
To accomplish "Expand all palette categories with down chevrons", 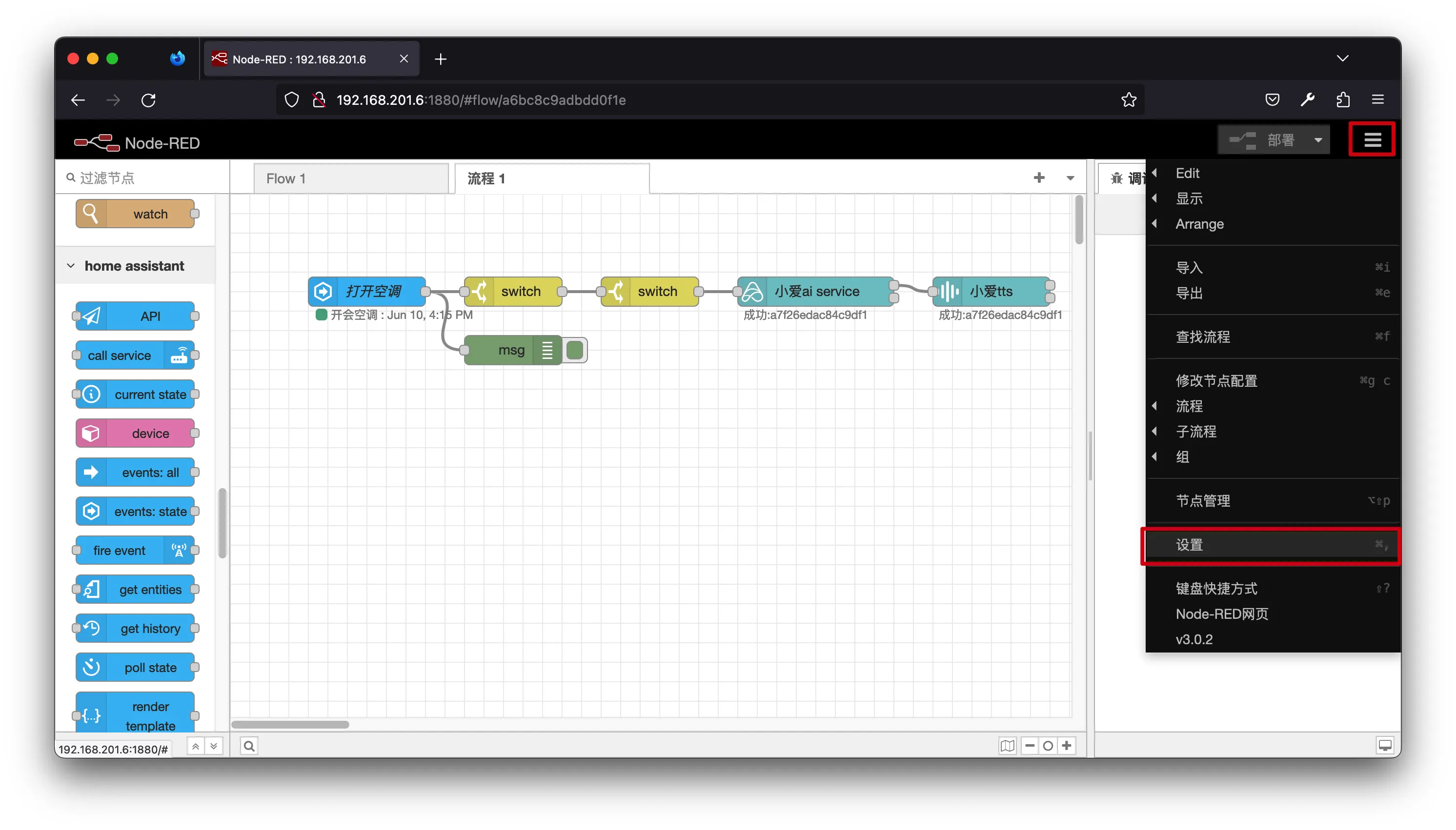I will tap(214, 746).
